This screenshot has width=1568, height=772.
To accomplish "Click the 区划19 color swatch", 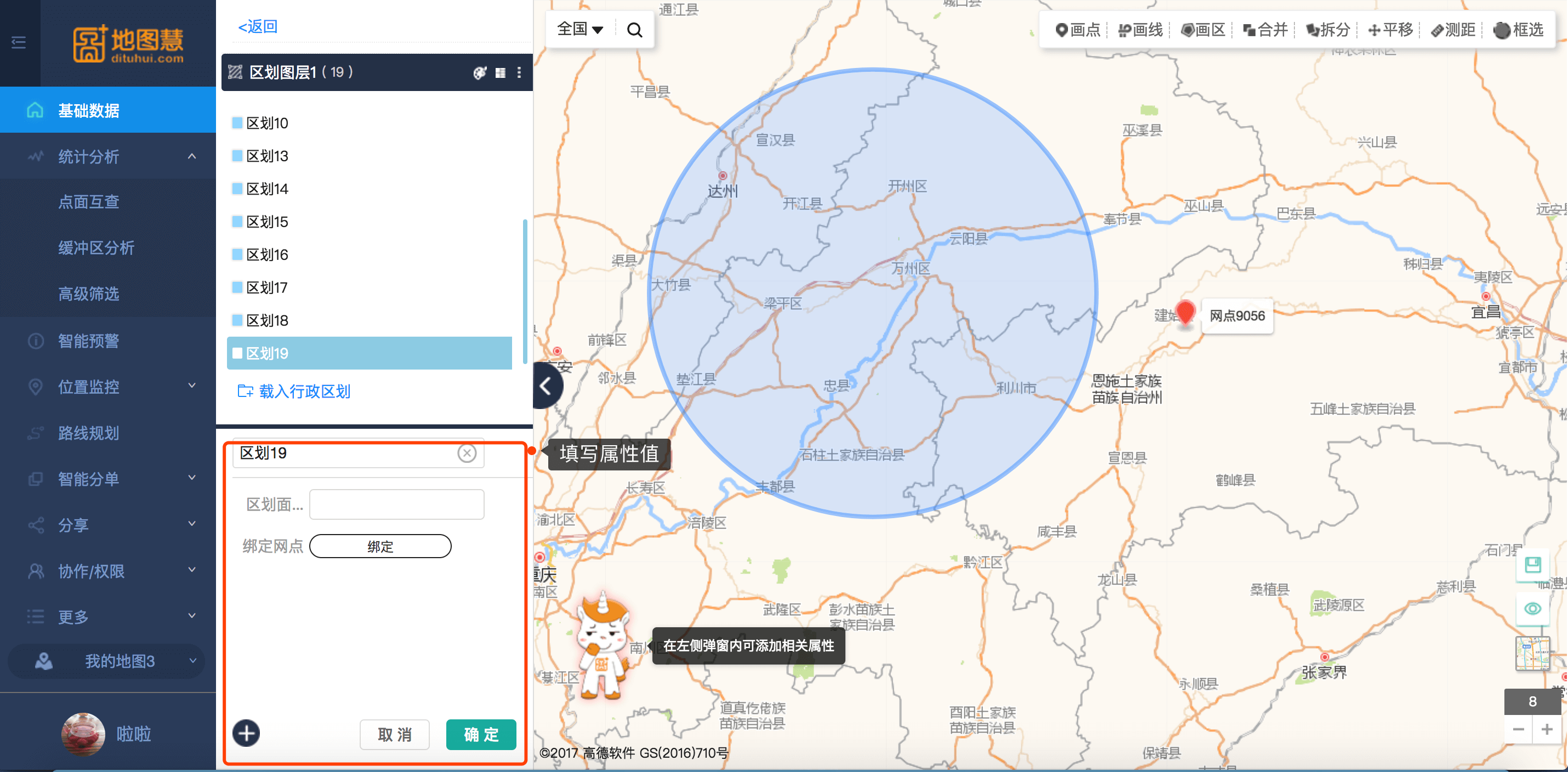I will pyautogui.click(x=237, y=353).
